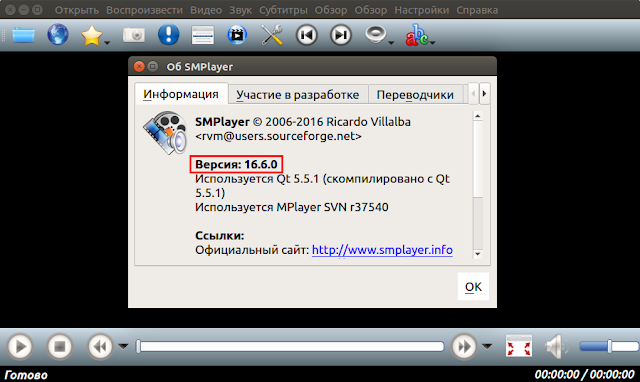Click the Используется MPlayer SVN r37540 text
The image size is (640, 382).
point(292,207)
